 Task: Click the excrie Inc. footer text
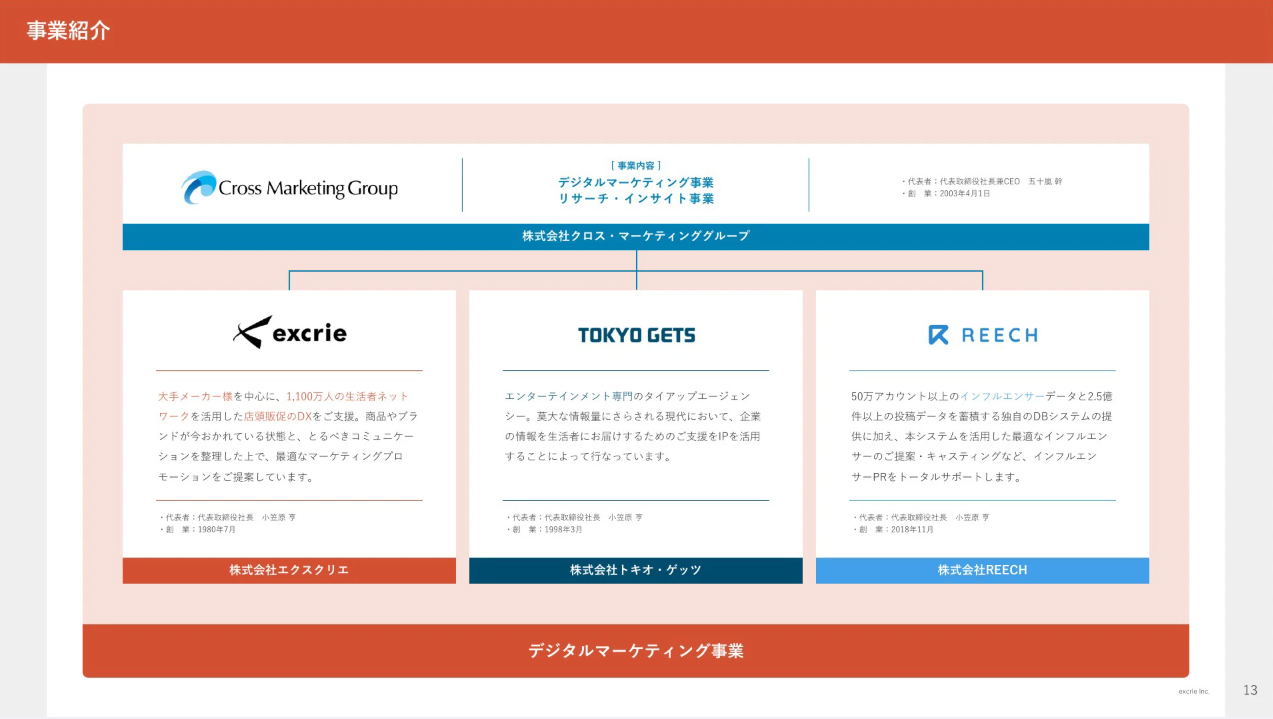click(1193, 691)
